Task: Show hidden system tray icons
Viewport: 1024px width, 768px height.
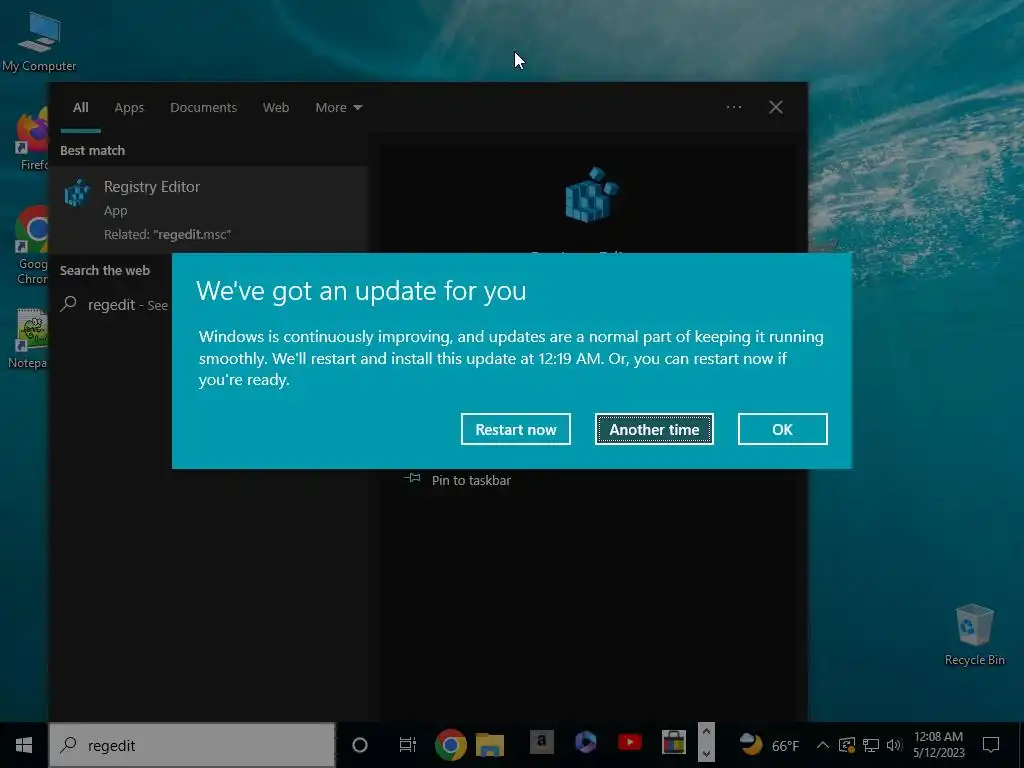Action: [x=823, y=745]
